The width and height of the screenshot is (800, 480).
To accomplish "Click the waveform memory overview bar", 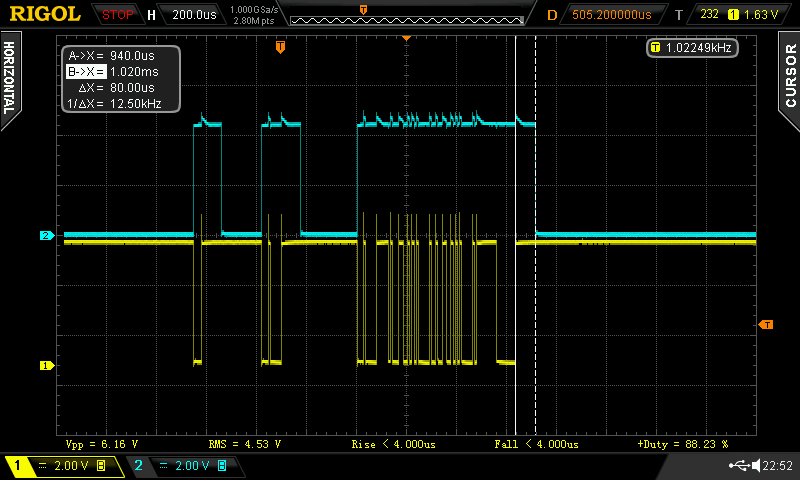I will pyautogui.click(x=407, y=20).
